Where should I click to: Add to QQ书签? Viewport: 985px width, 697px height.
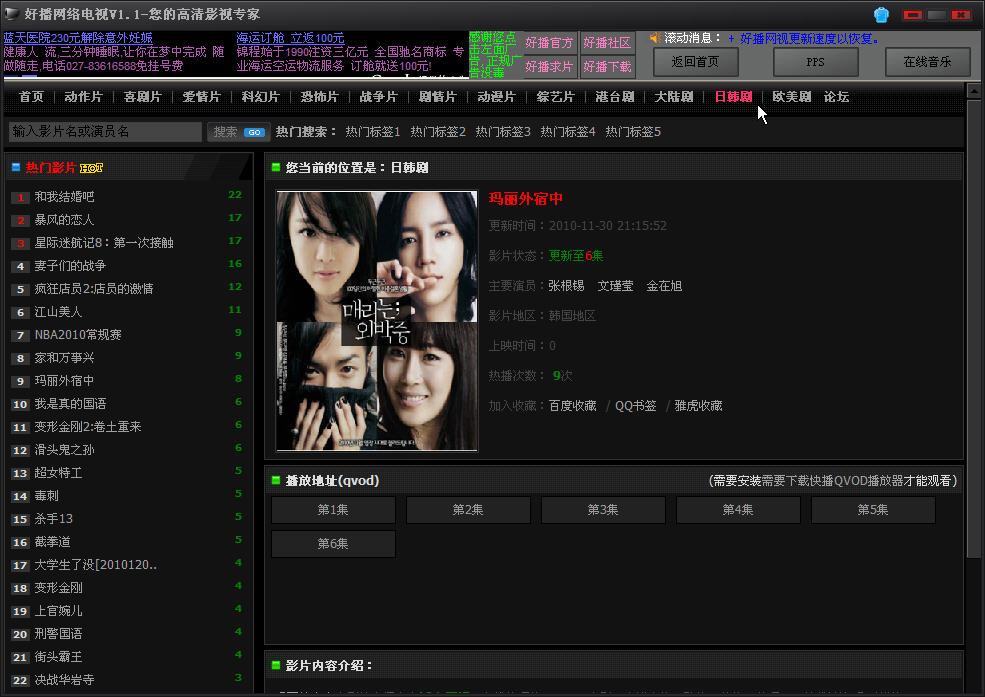pos(636,406)
